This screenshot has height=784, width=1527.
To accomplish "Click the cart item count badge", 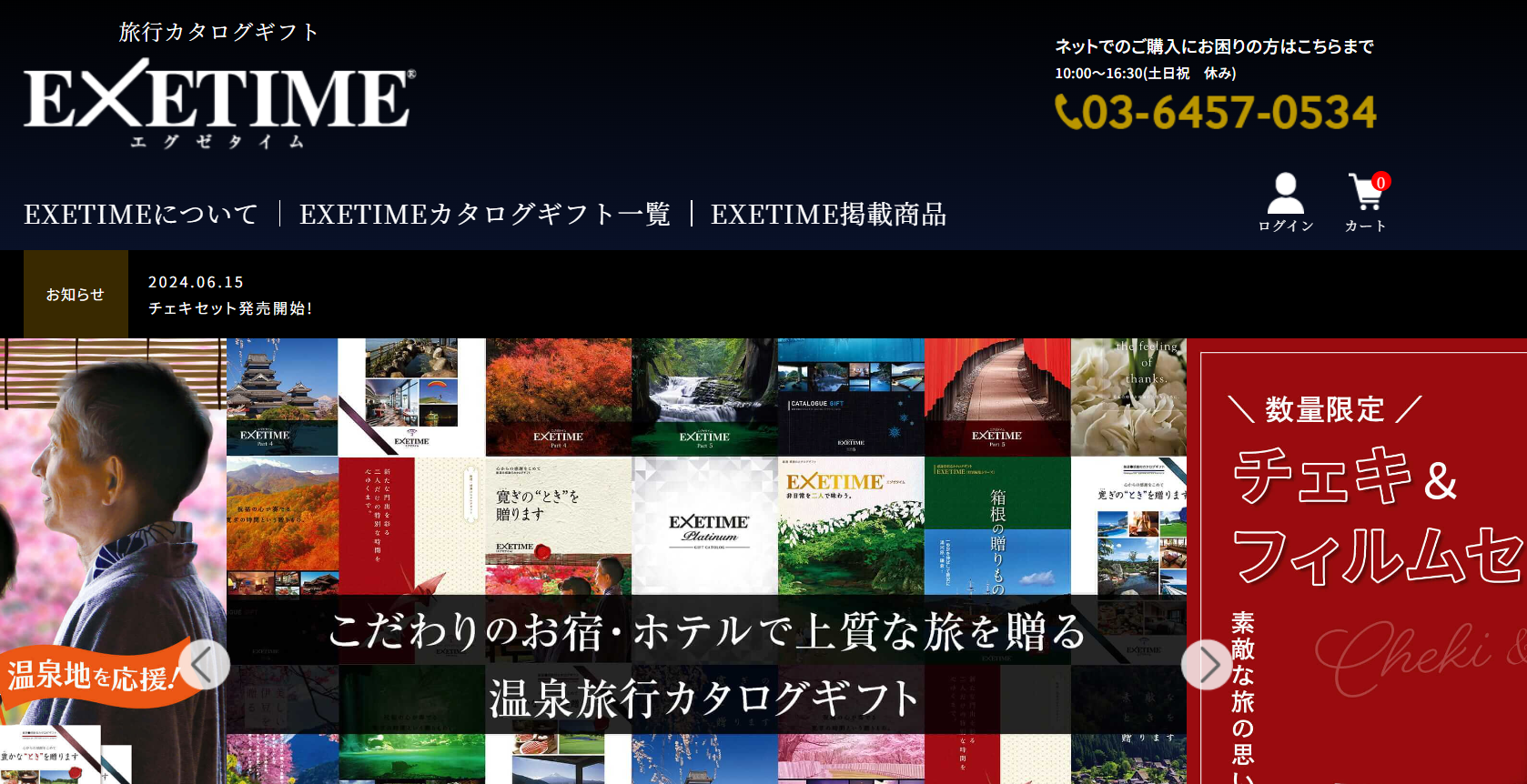I will click(1380, 182).
